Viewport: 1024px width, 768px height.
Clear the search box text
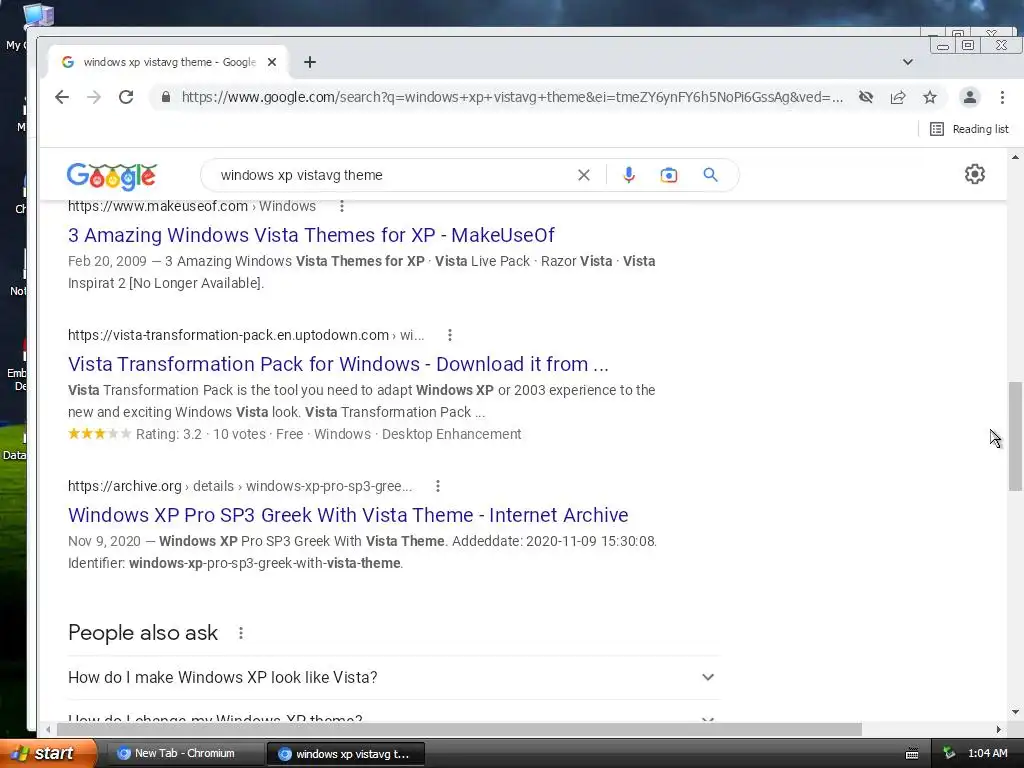(x=584, y=175)
